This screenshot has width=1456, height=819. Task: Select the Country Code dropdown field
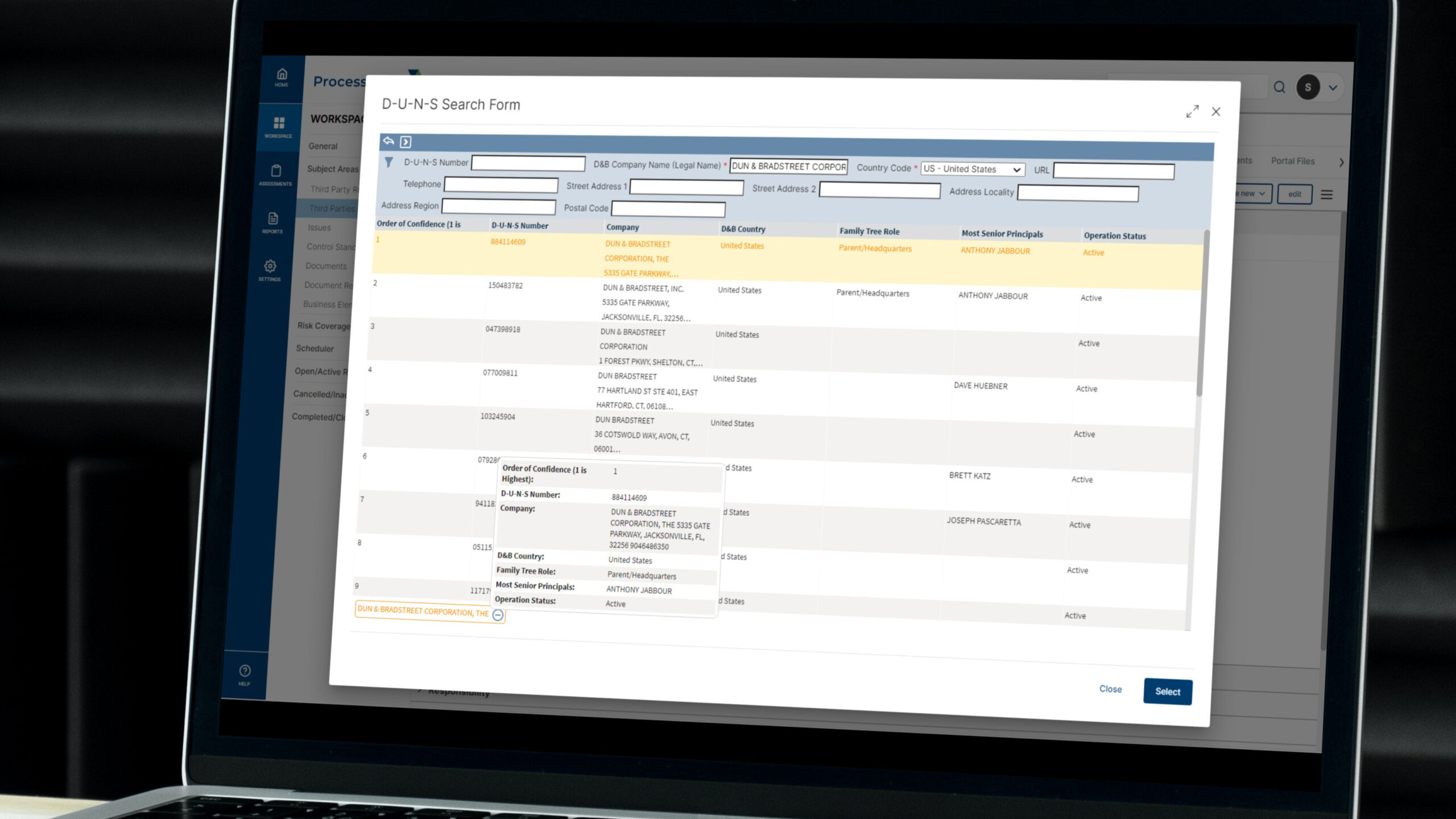(x=969, y=168)
